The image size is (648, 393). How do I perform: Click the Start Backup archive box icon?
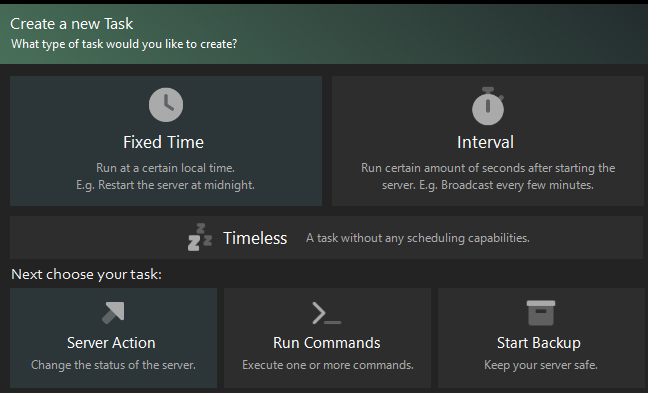(x=541, y=313)
